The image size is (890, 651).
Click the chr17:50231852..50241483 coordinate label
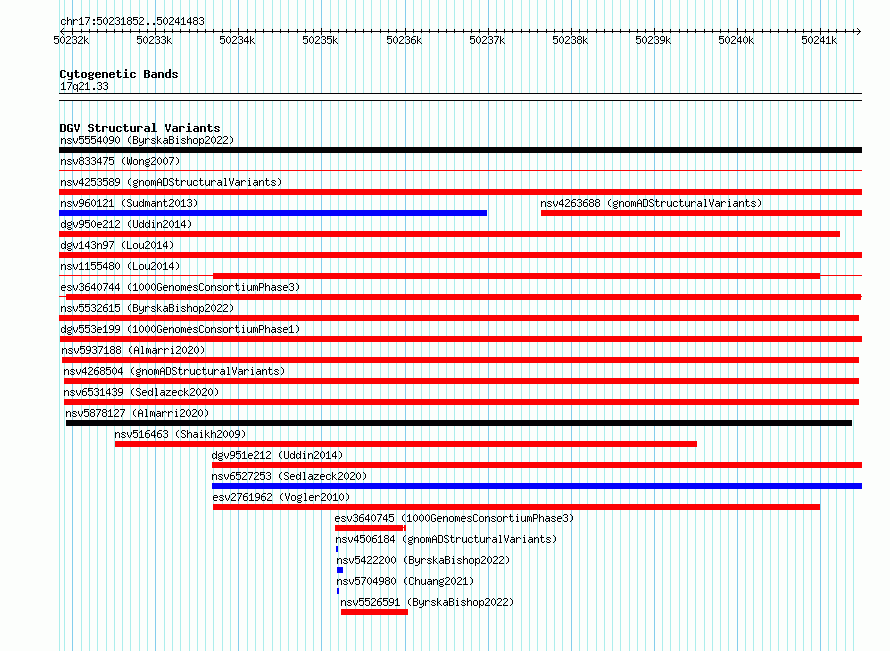(x=132, y=21)
